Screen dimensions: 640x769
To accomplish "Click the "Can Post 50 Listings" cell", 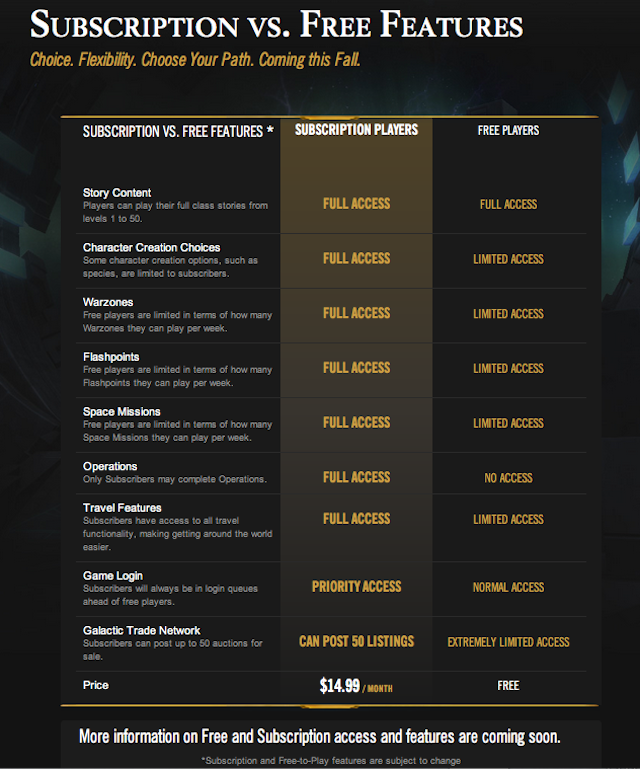I will pos(356,641).
